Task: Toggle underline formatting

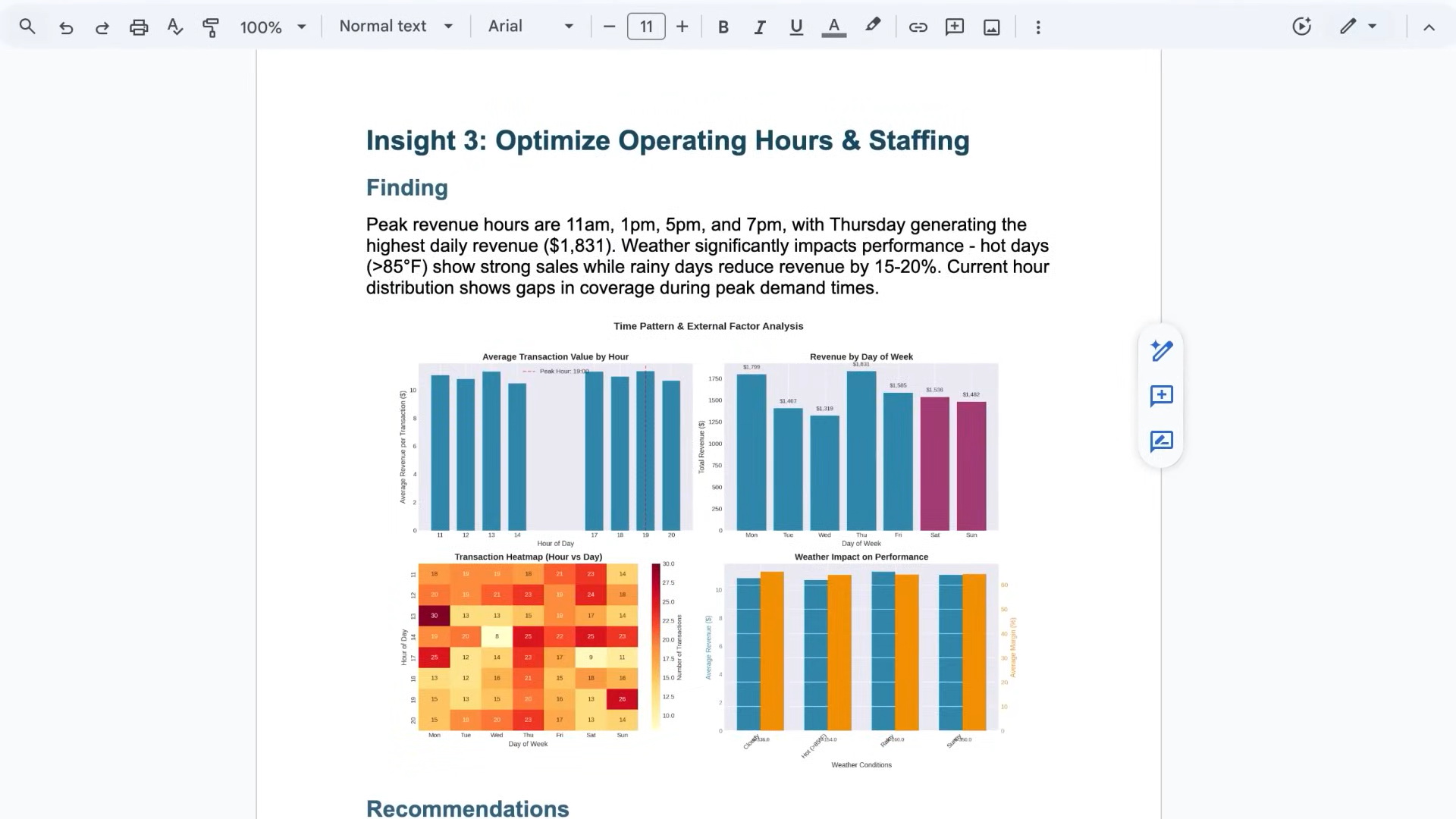Action: (796, 27)
